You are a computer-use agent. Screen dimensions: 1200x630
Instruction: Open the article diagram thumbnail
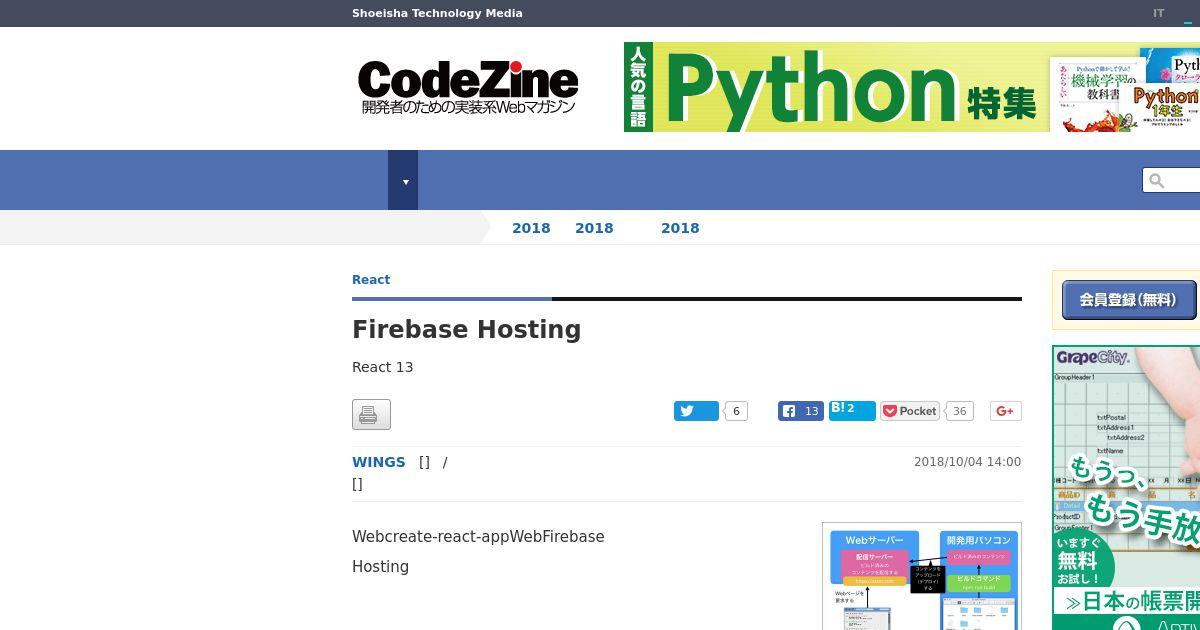[922, 576]
